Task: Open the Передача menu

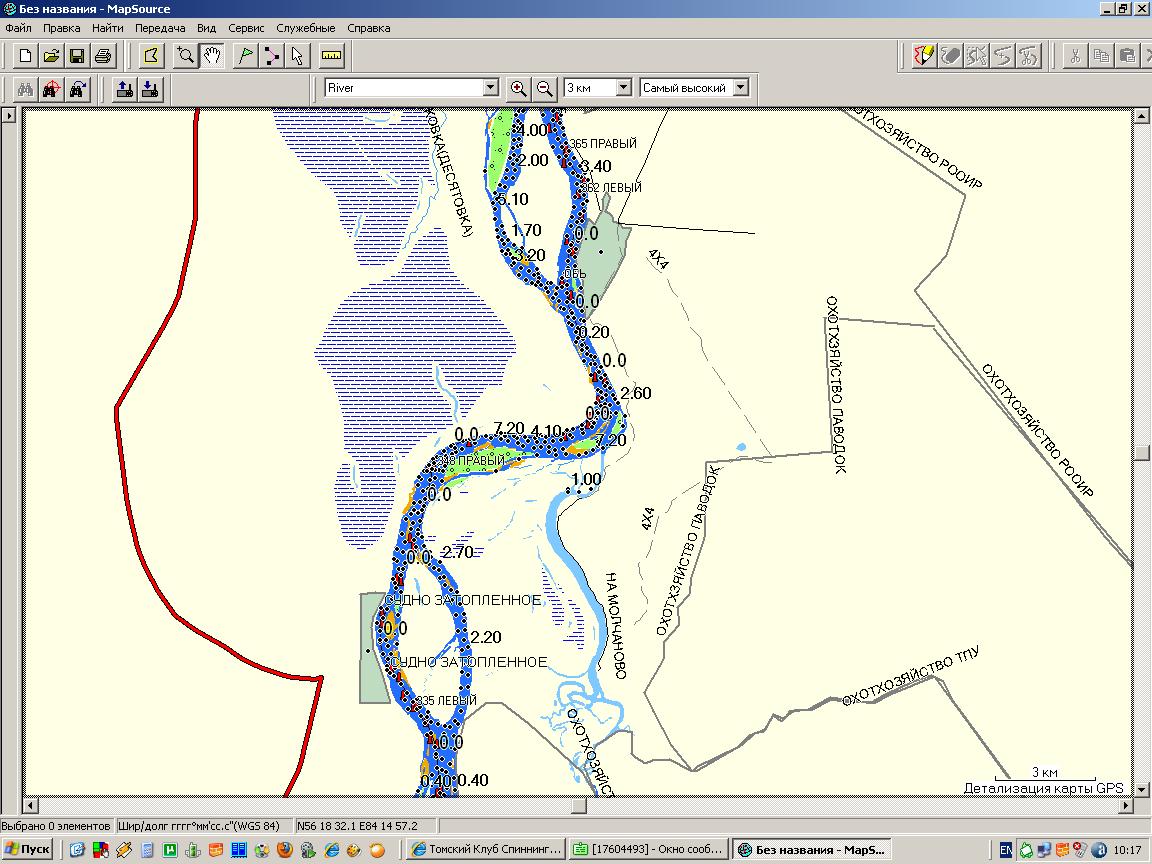Action: click(x=160, y=28)
